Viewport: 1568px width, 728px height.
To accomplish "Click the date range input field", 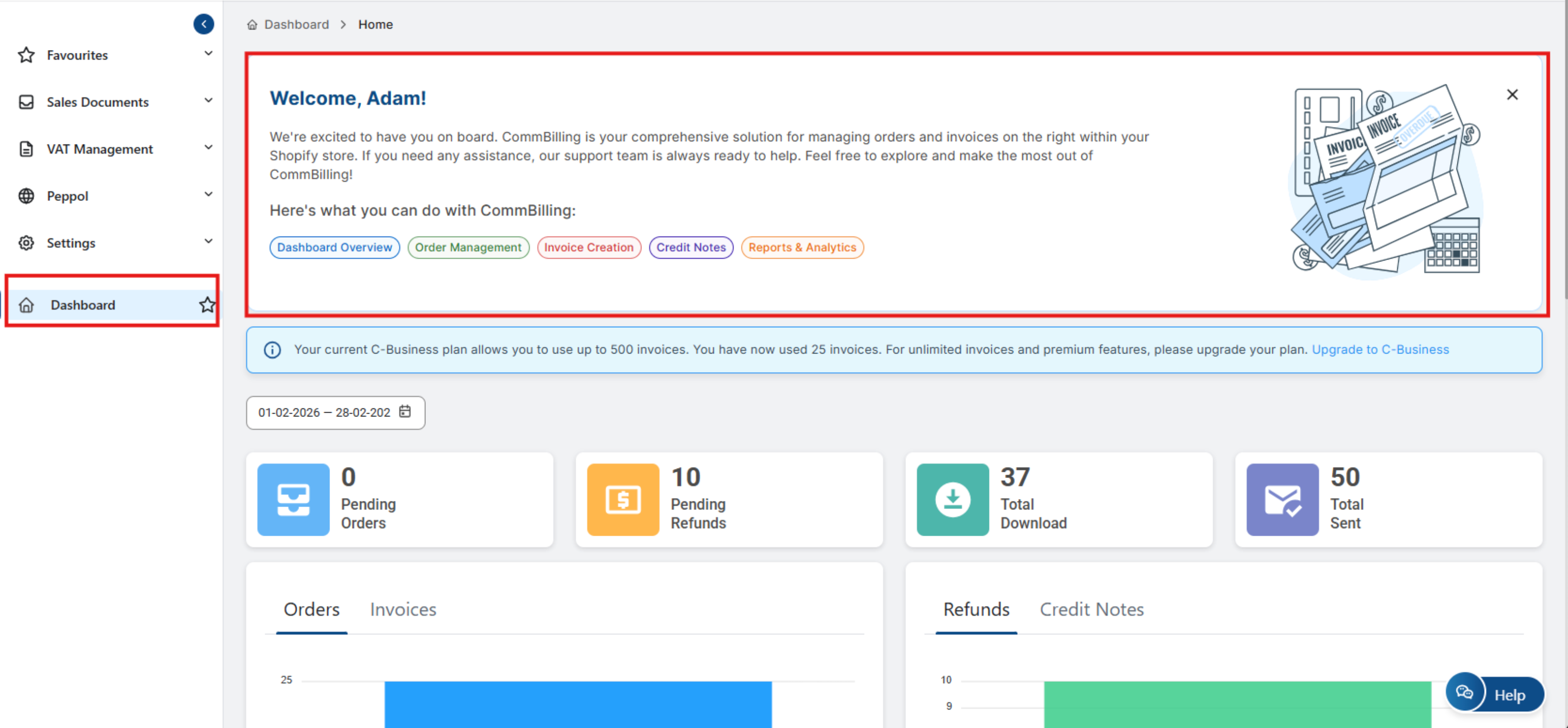I will (324, 413).
